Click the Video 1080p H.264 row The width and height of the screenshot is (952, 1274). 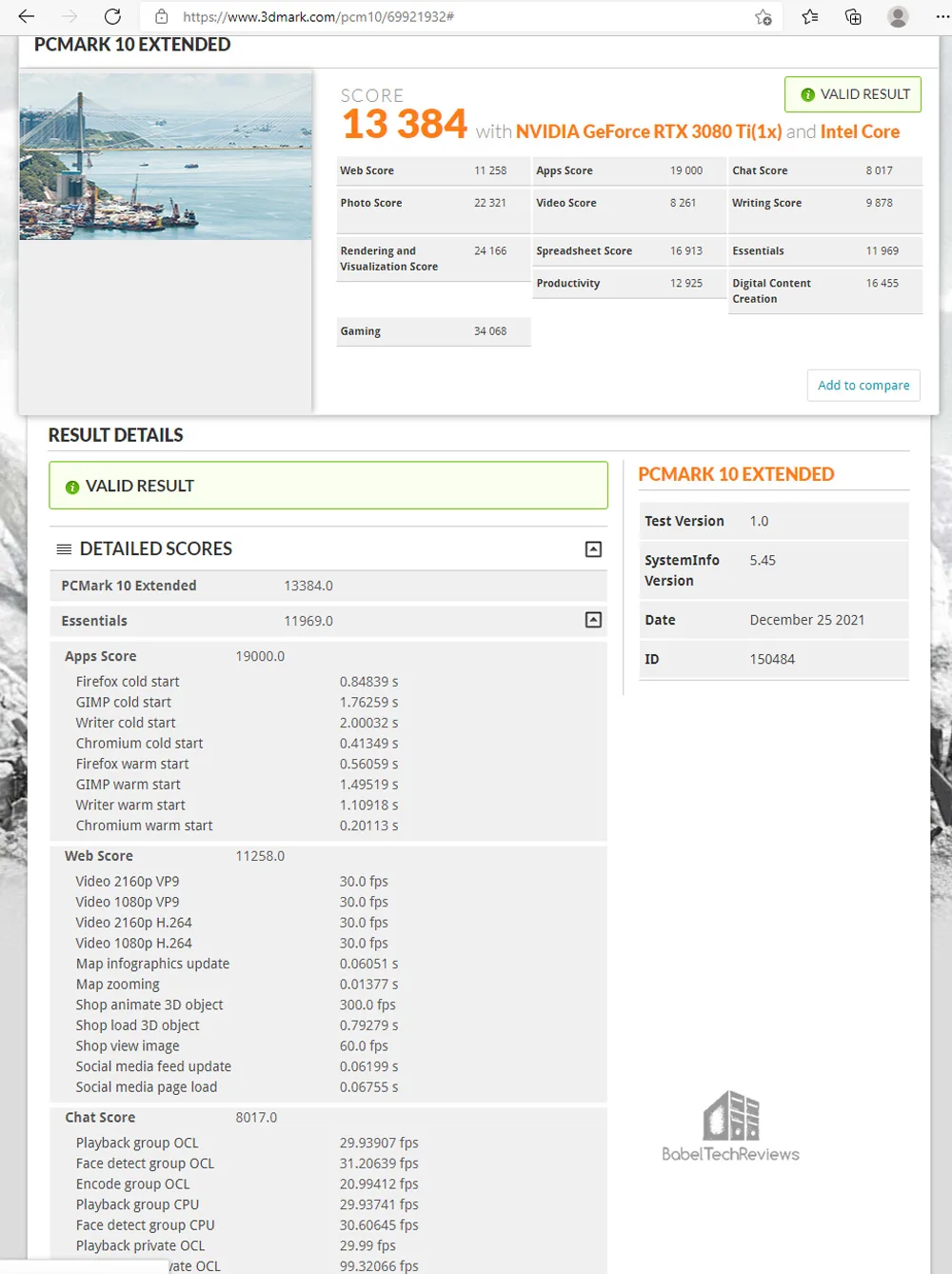point(328,944)
